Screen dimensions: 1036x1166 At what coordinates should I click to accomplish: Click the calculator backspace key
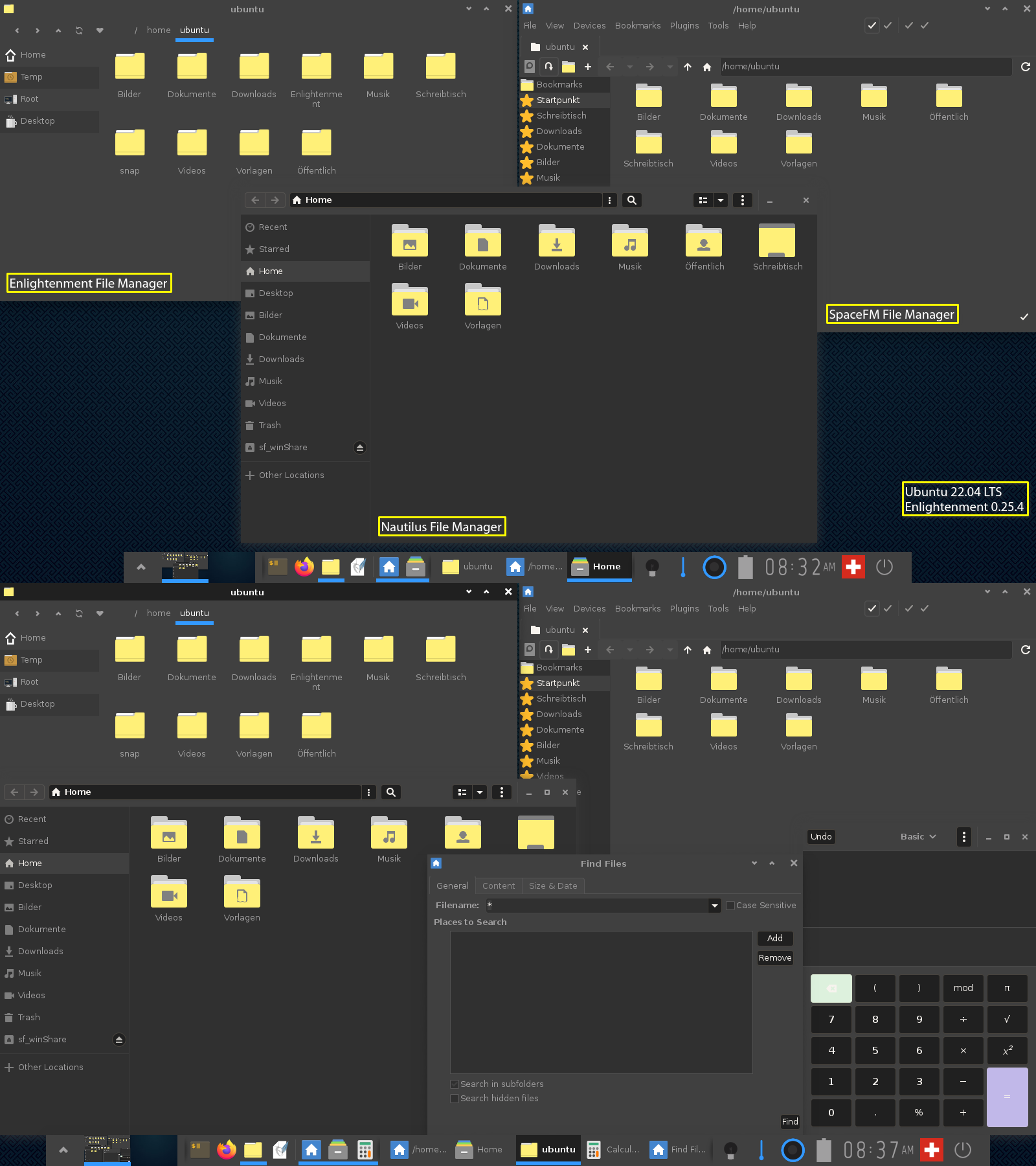click(x=831, y=989)
